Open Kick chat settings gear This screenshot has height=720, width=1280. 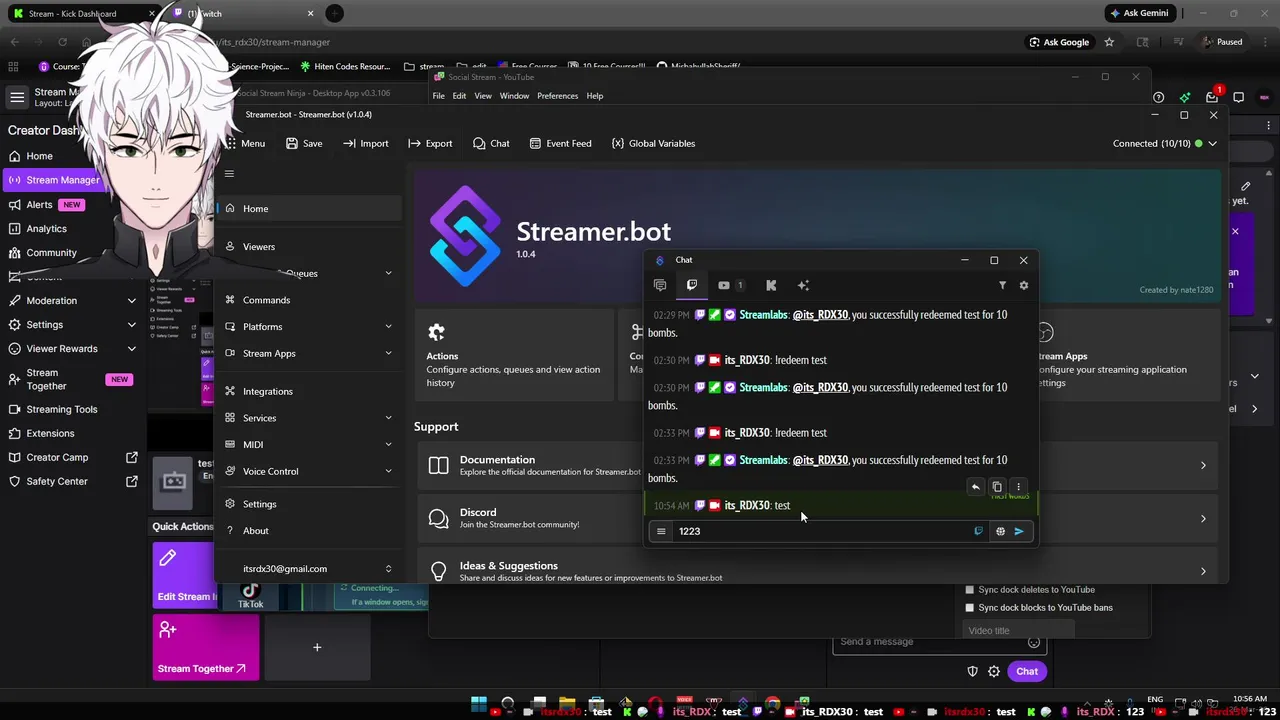(994, 671)
